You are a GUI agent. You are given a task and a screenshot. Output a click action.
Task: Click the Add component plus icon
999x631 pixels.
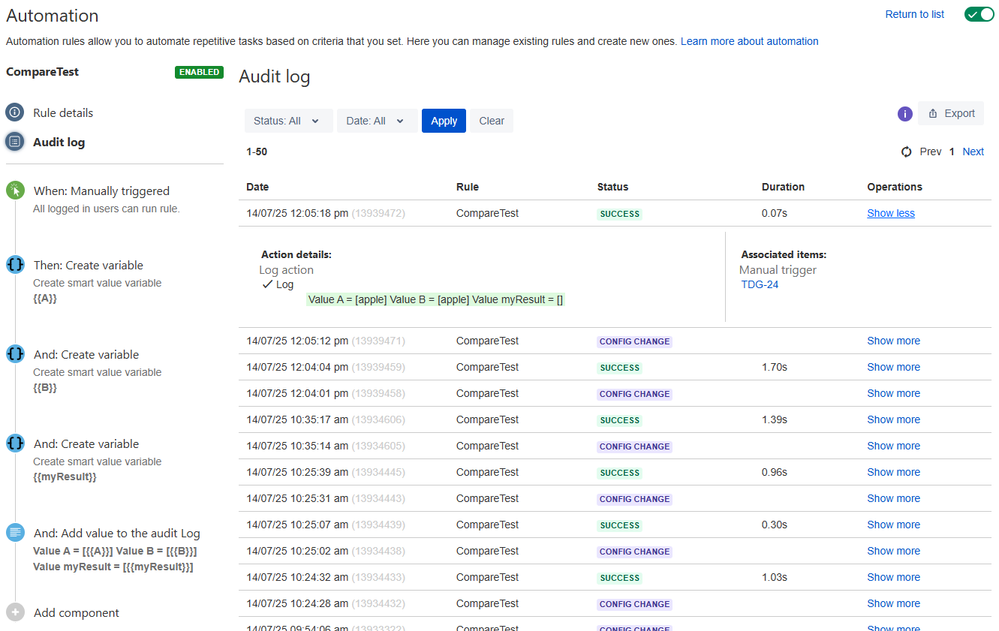coord(15,612)
